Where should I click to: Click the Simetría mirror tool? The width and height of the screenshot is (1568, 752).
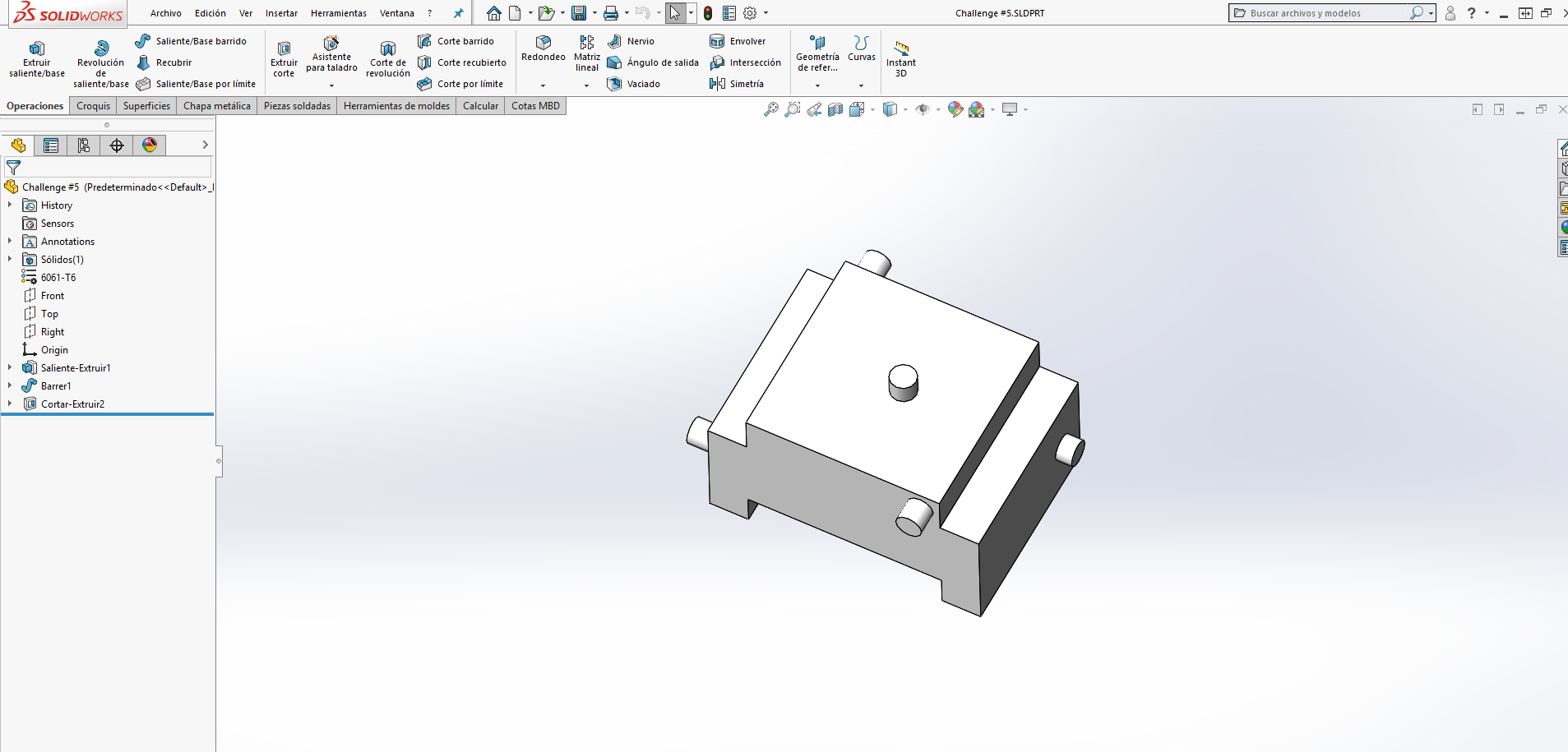[737, 84]
